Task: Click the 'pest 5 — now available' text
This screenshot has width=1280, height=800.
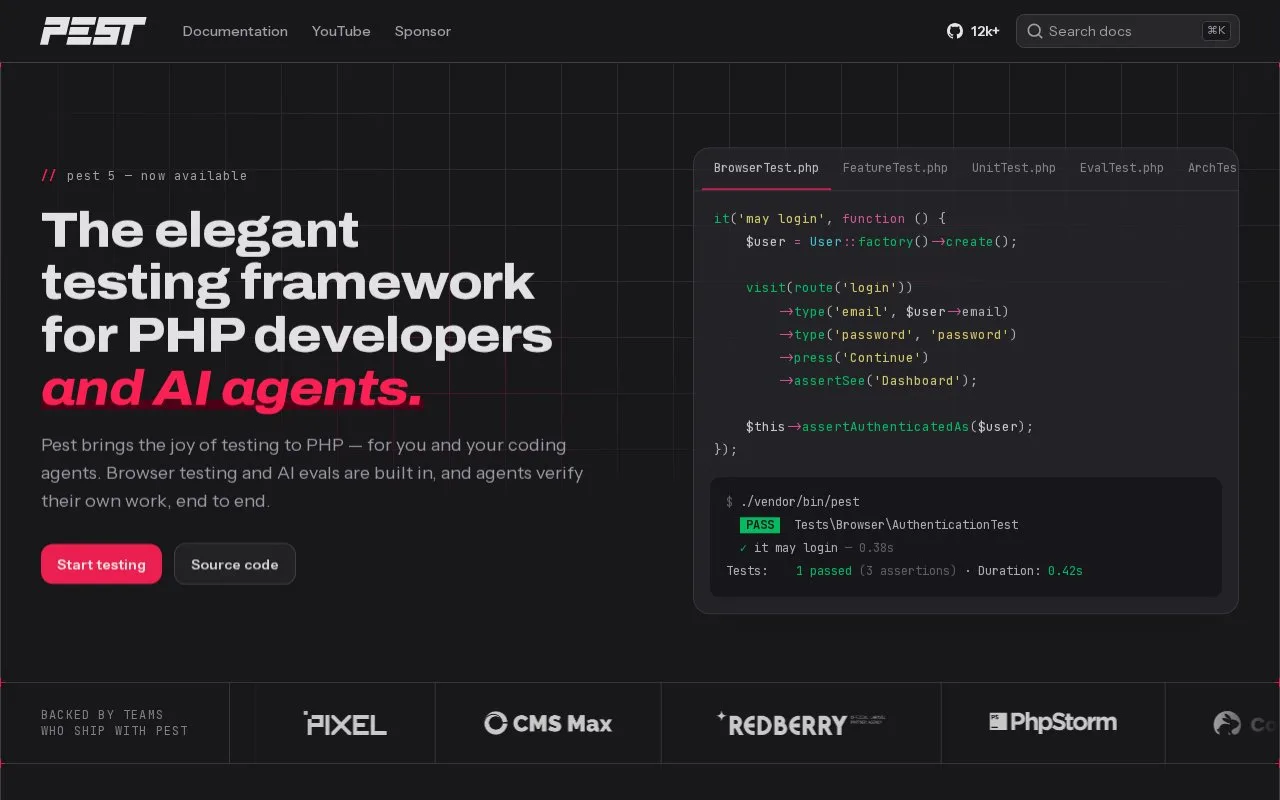Action: coord(157,176)
